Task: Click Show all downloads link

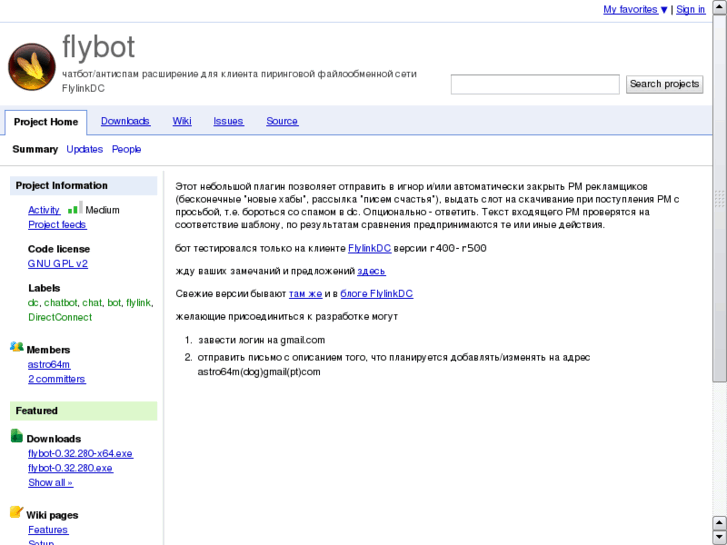Action: [x=50, y=482]
